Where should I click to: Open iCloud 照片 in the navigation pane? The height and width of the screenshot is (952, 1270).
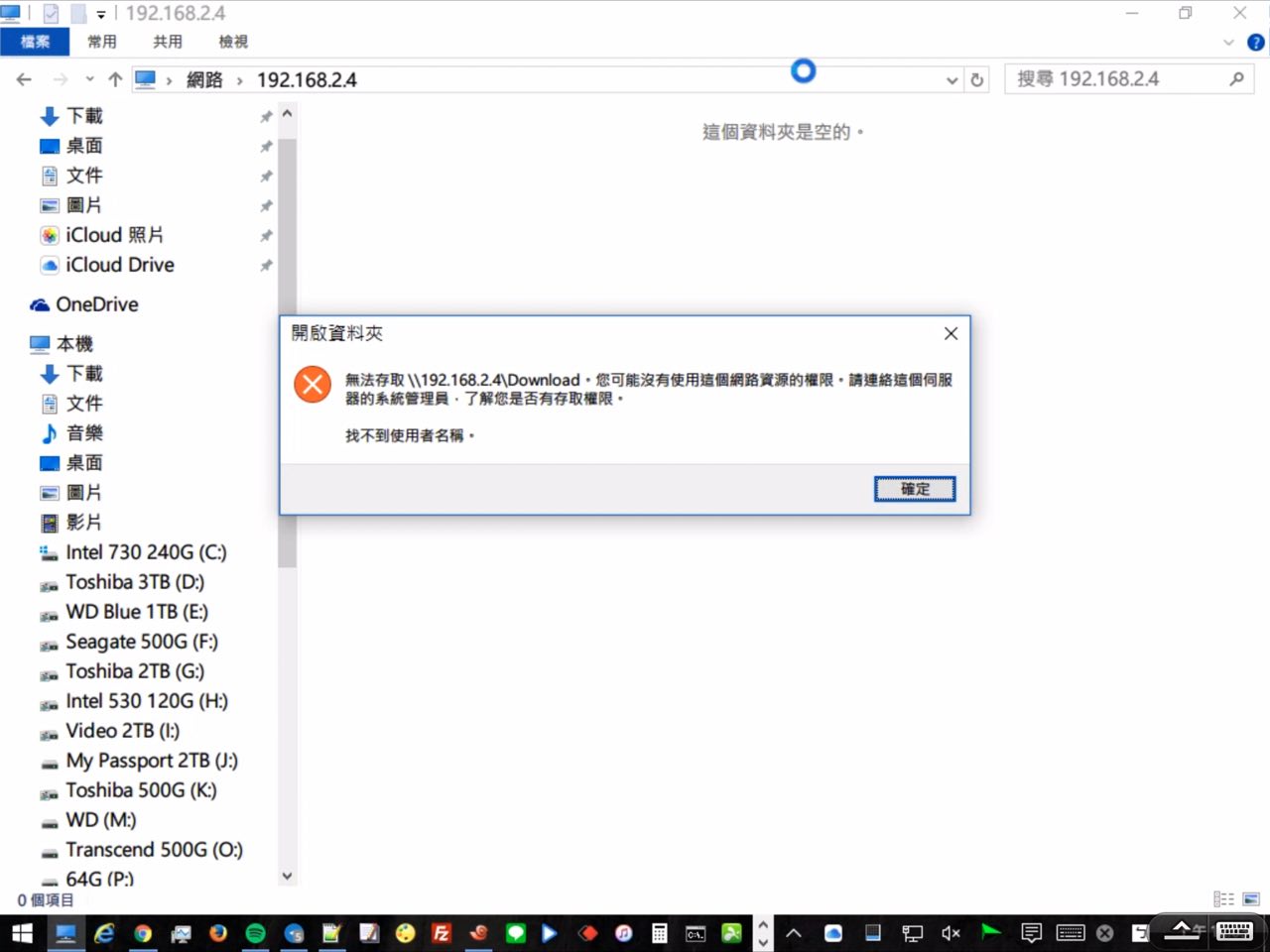click(x=114, y=235)
